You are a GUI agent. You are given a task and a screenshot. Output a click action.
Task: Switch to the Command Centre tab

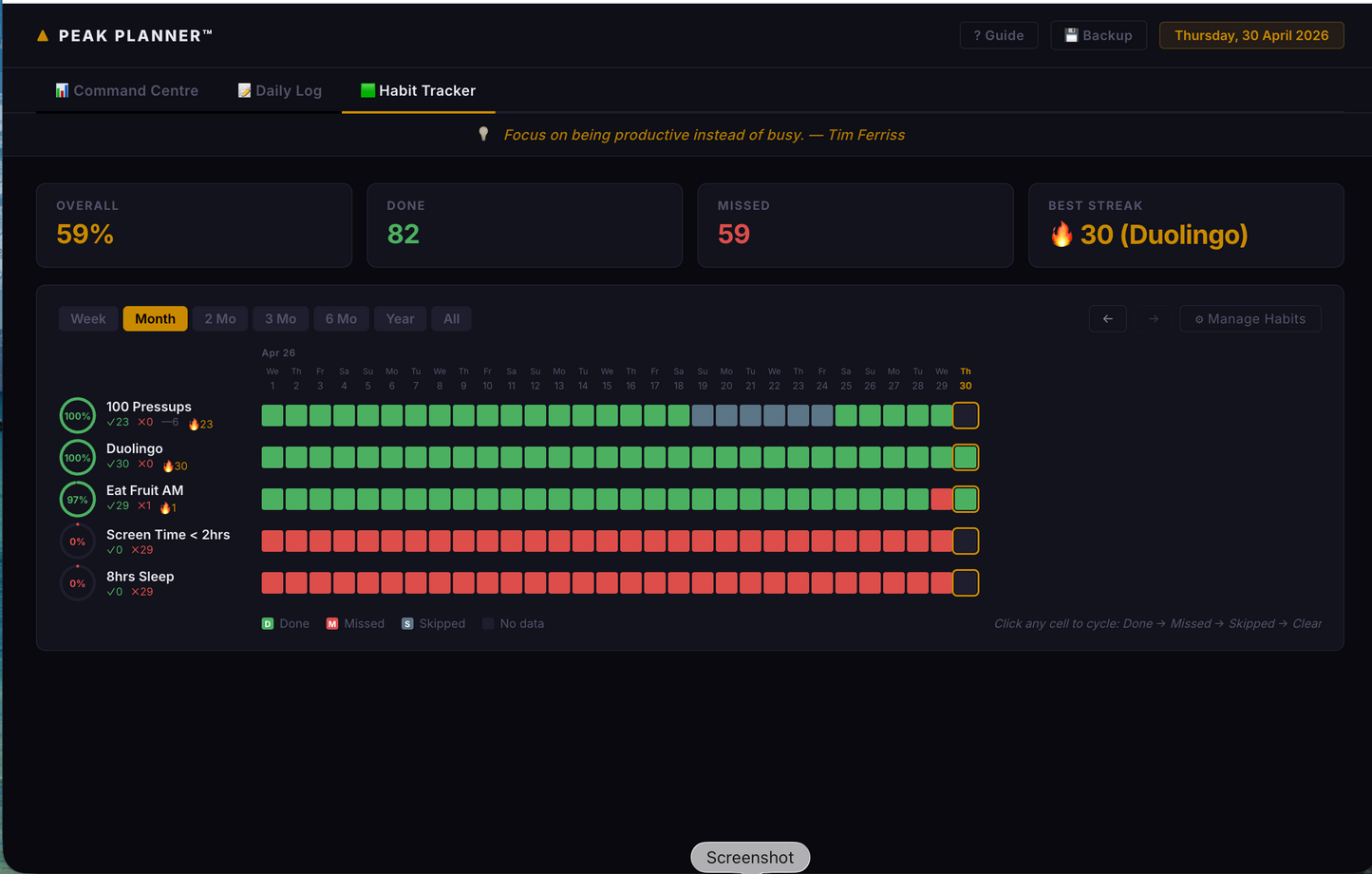click(x=126, y=90)
